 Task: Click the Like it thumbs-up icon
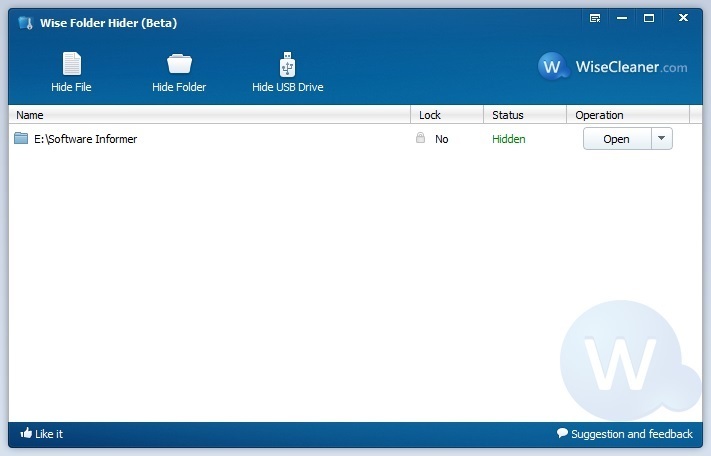(26, 433)
